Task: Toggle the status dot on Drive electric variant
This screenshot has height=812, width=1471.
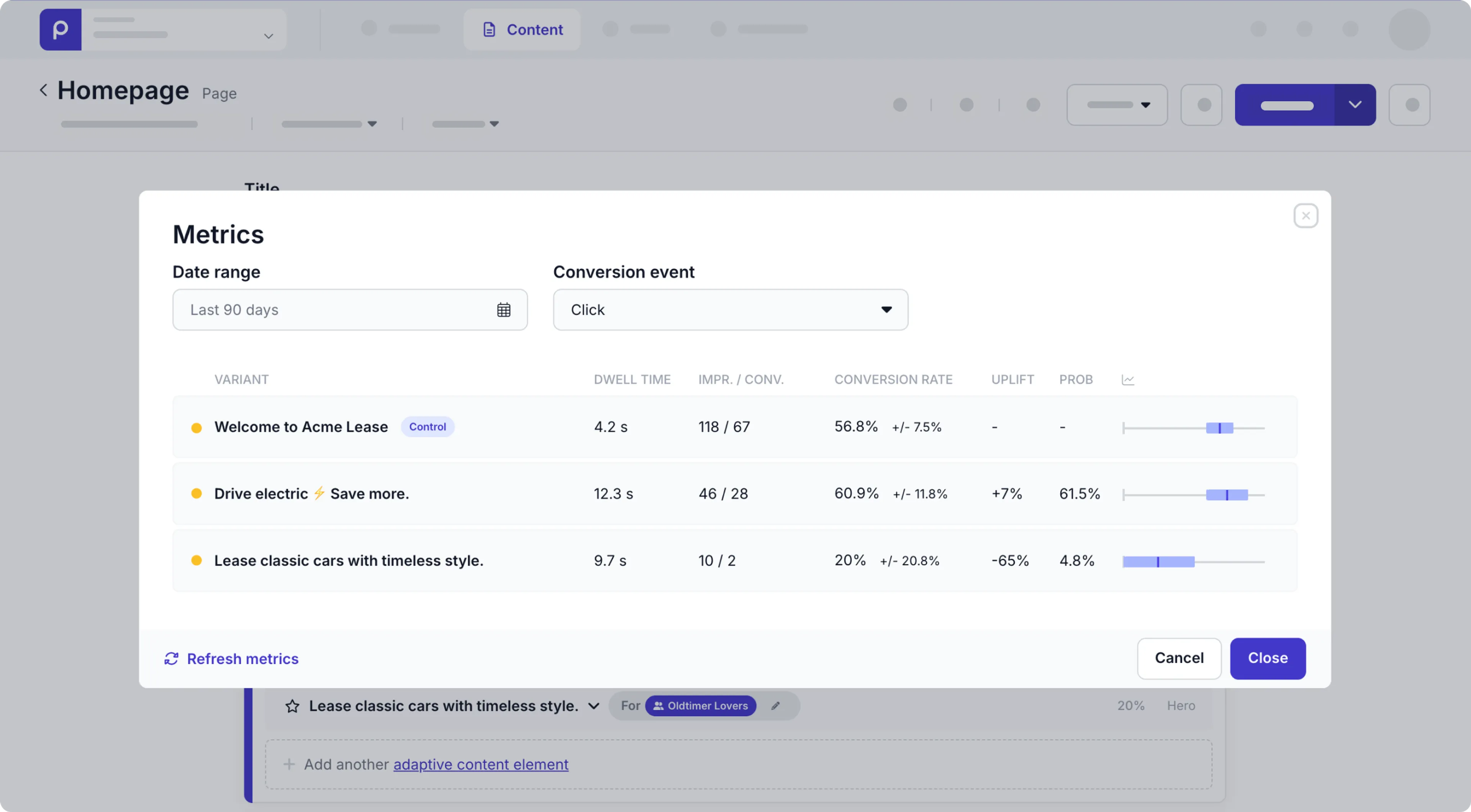Action: click(x=198, y=493)
